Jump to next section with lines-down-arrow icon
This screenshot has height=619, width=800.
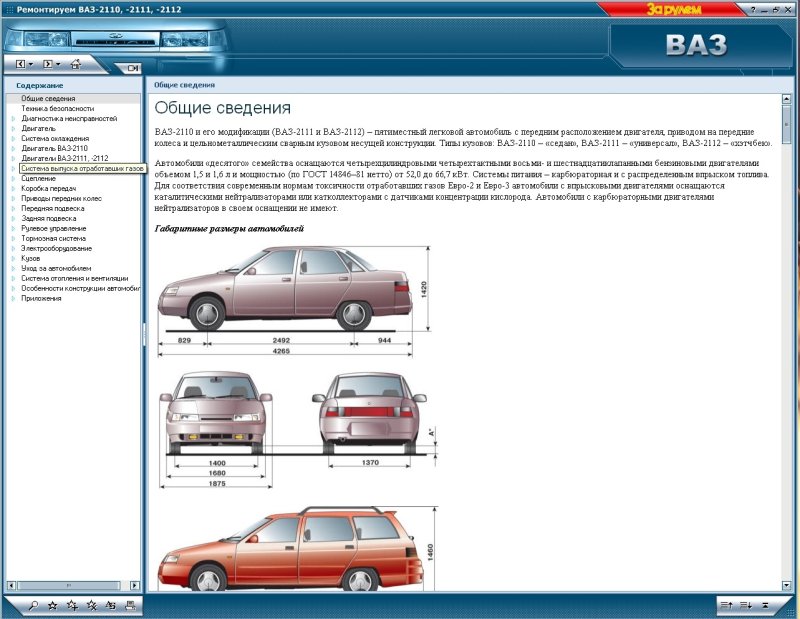click(x=746, y=605)
